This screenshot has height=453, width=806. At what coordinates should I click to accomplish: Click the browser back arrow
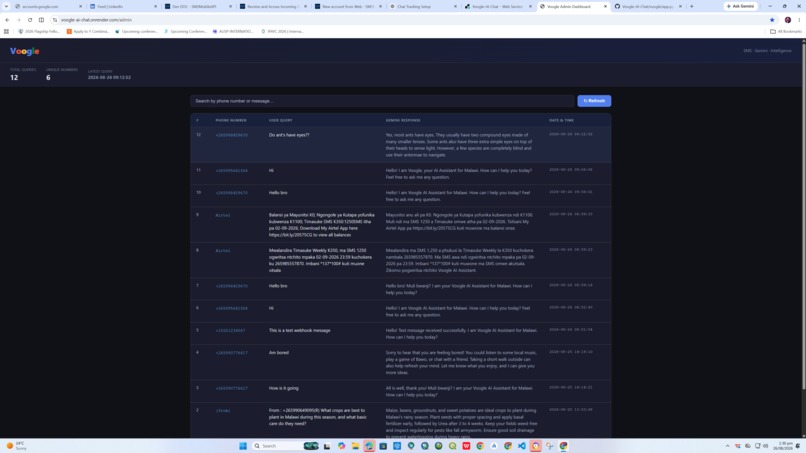coord(7,20)
